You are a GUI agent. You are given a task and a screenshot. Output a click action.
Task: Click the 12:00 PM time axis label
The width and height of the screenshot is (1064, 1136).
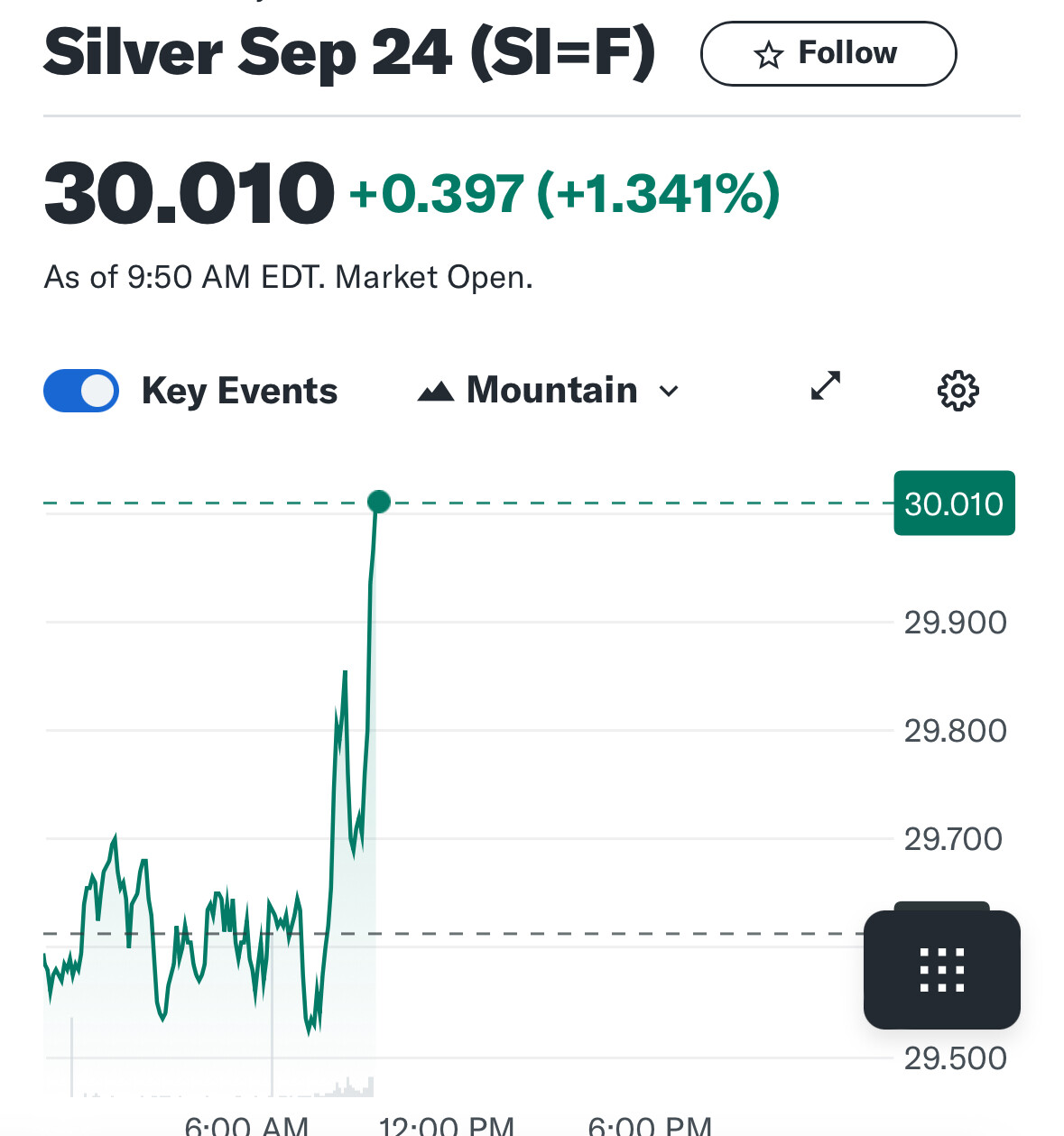[447, 1125]
